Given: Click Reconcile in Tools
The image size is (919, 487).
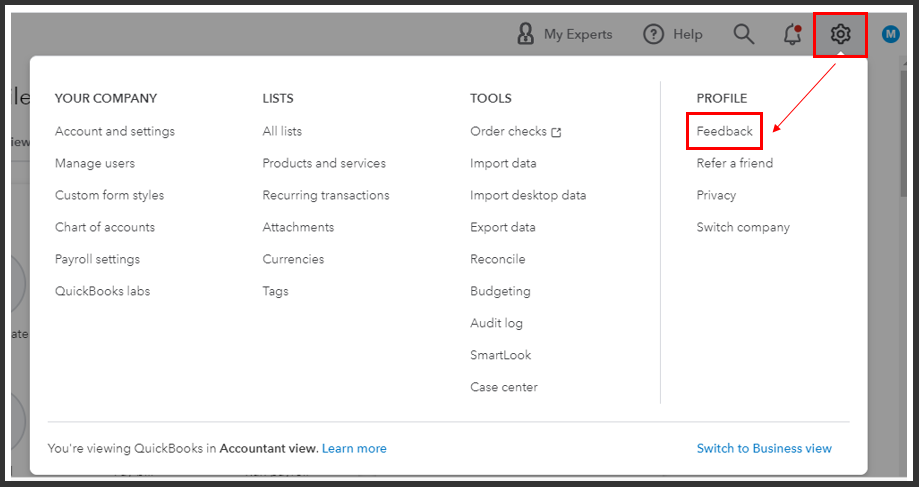Looking at the screenshot, I should pyautogui.click(x=497, y=259).
